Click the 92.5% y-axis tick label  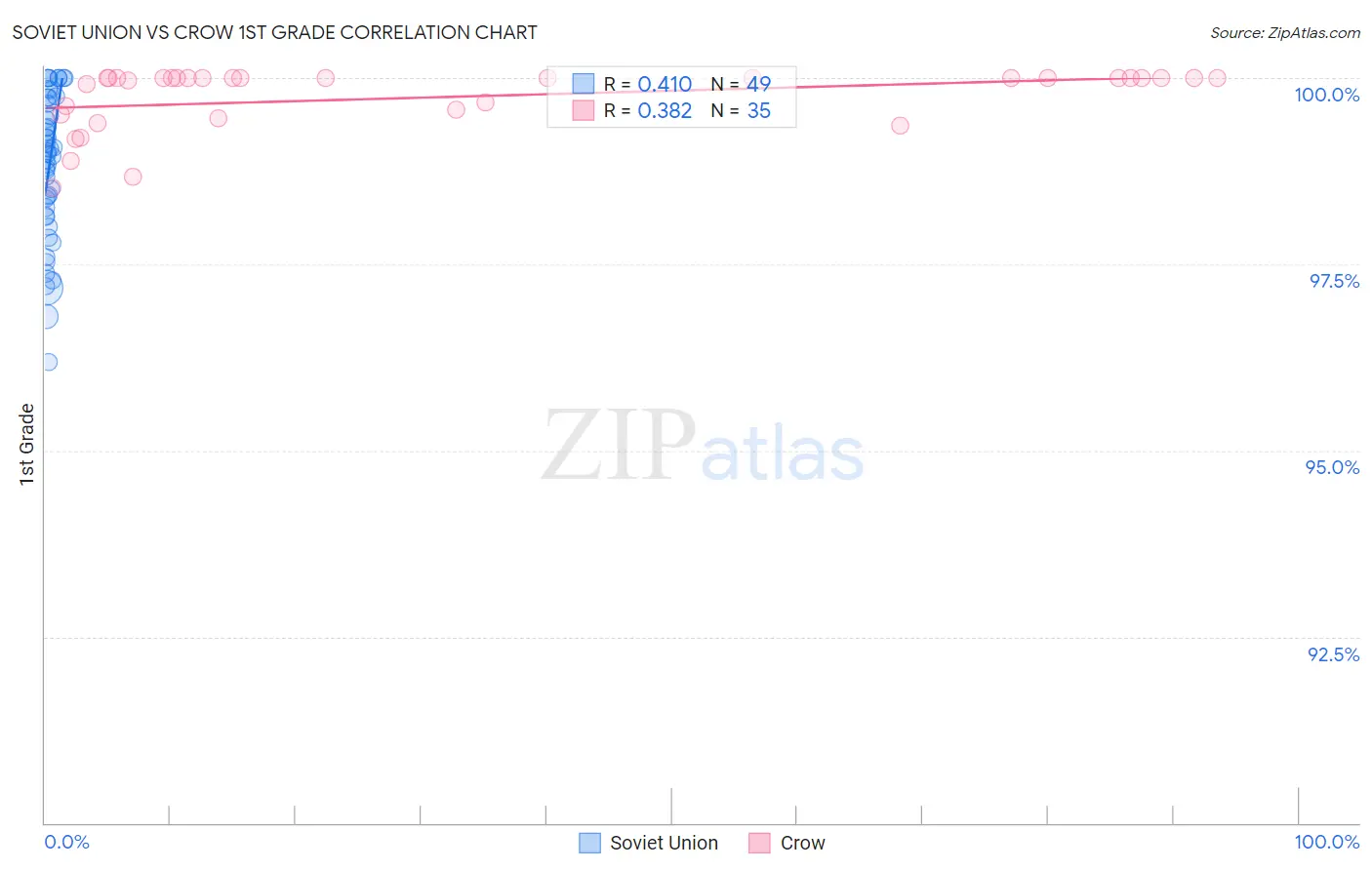[1333, 654]
